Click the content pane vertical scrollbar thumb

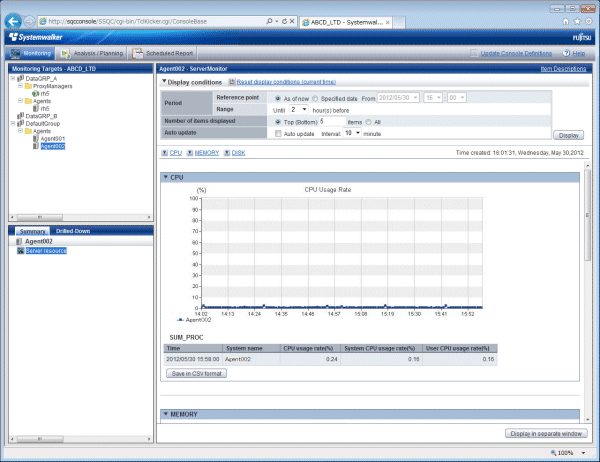(x=587, y=215)
